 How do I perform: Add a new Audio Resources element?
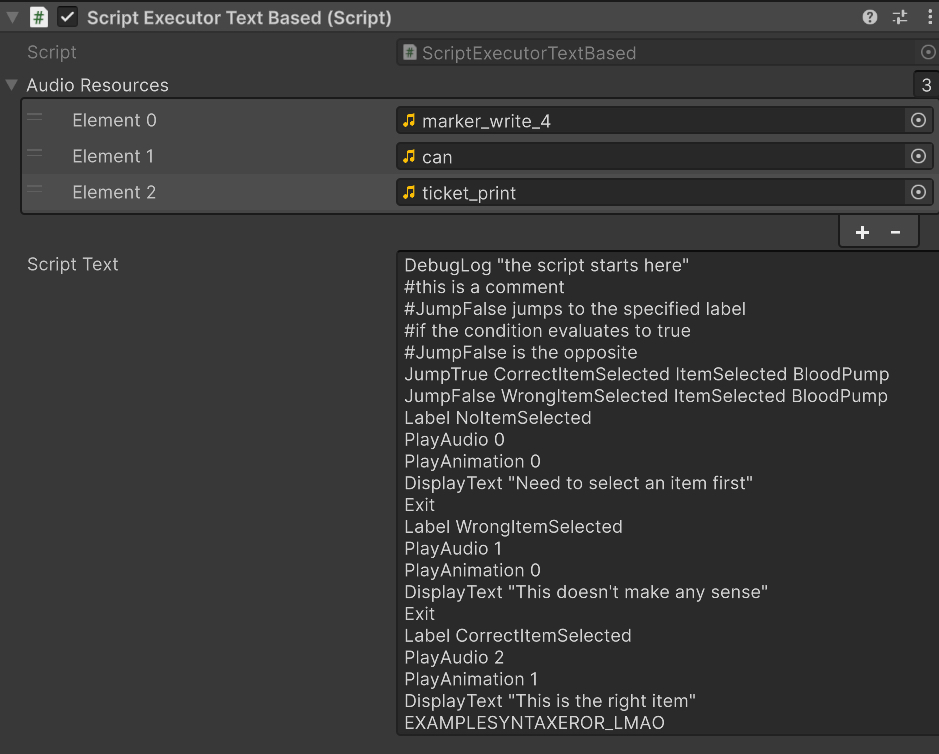(862, 232)
